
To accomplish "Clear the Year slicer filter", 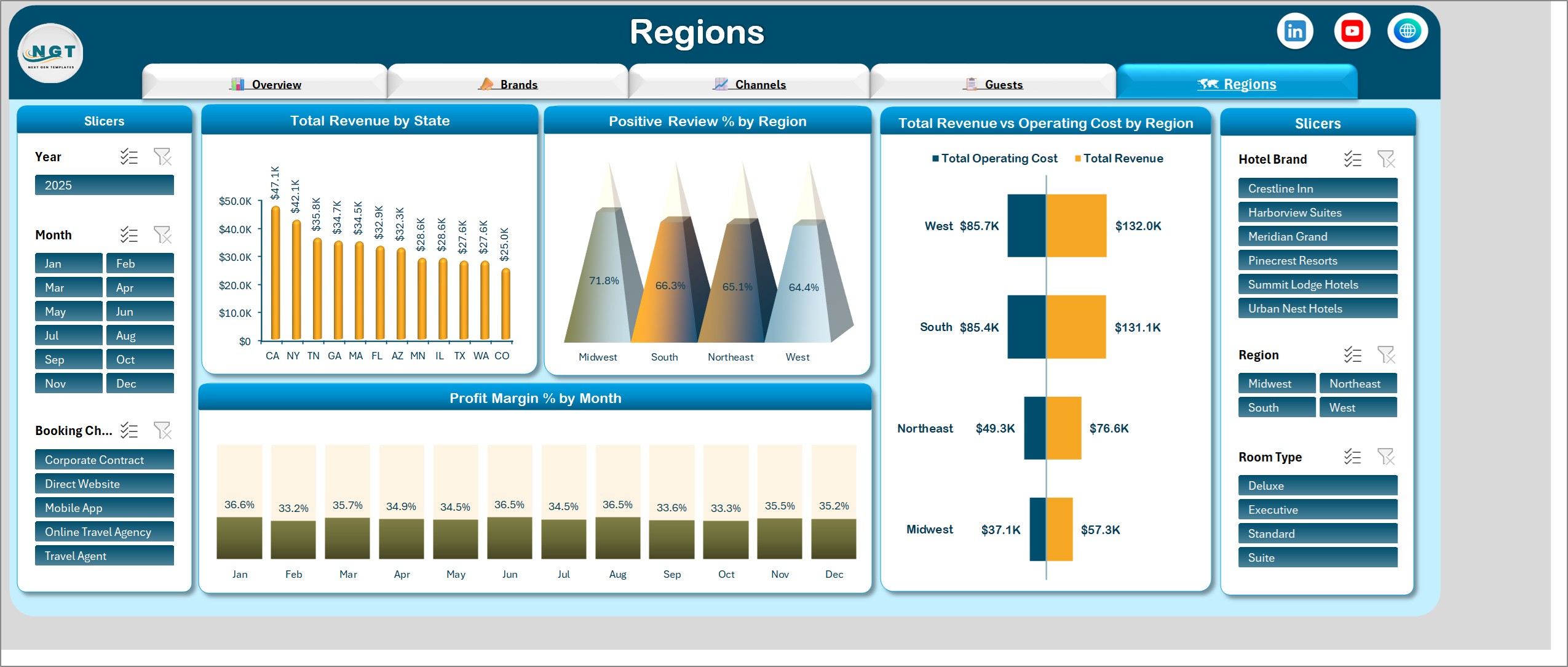I will [x=162, y=157].
